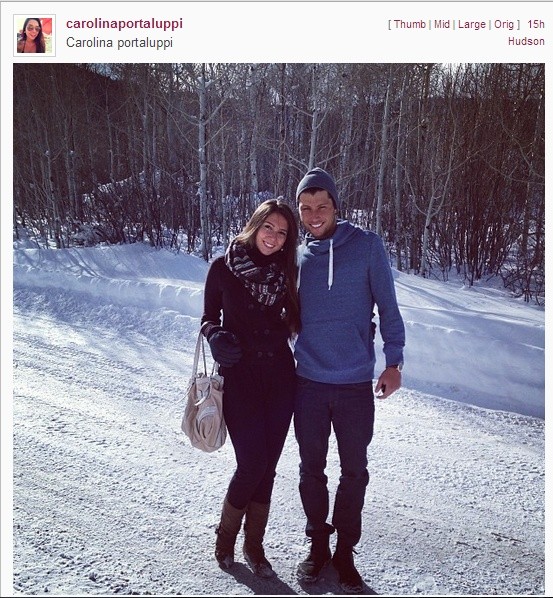This screenshot has height=598, width=553.
Task: Switch to the Mid image size
Action: [442, 24]
